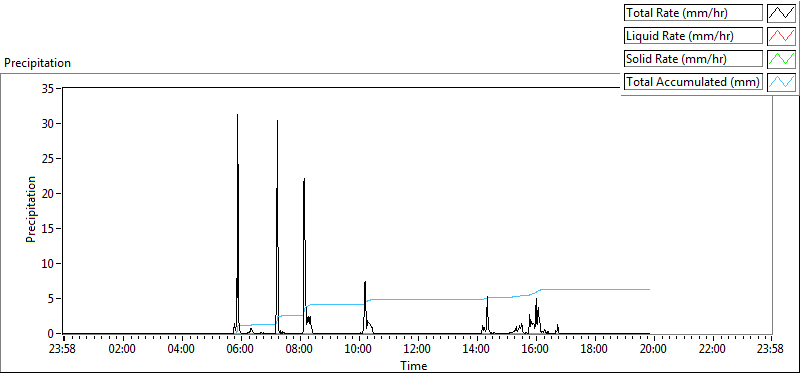Image resolution: width=800 pixels, height=373 pixels.
Task: Click the 0 y-axis value
Action: 52,334
